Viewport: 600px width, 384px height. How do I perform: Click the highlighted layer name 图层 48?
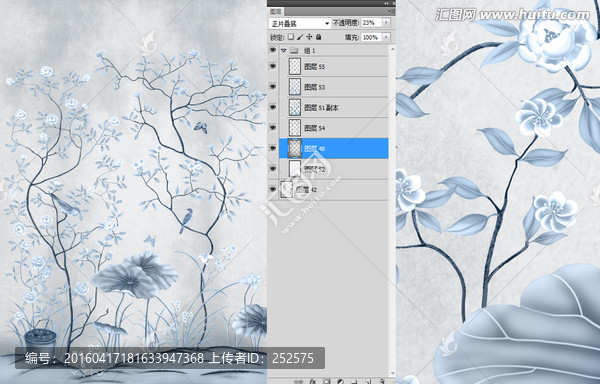click(315, 148)
